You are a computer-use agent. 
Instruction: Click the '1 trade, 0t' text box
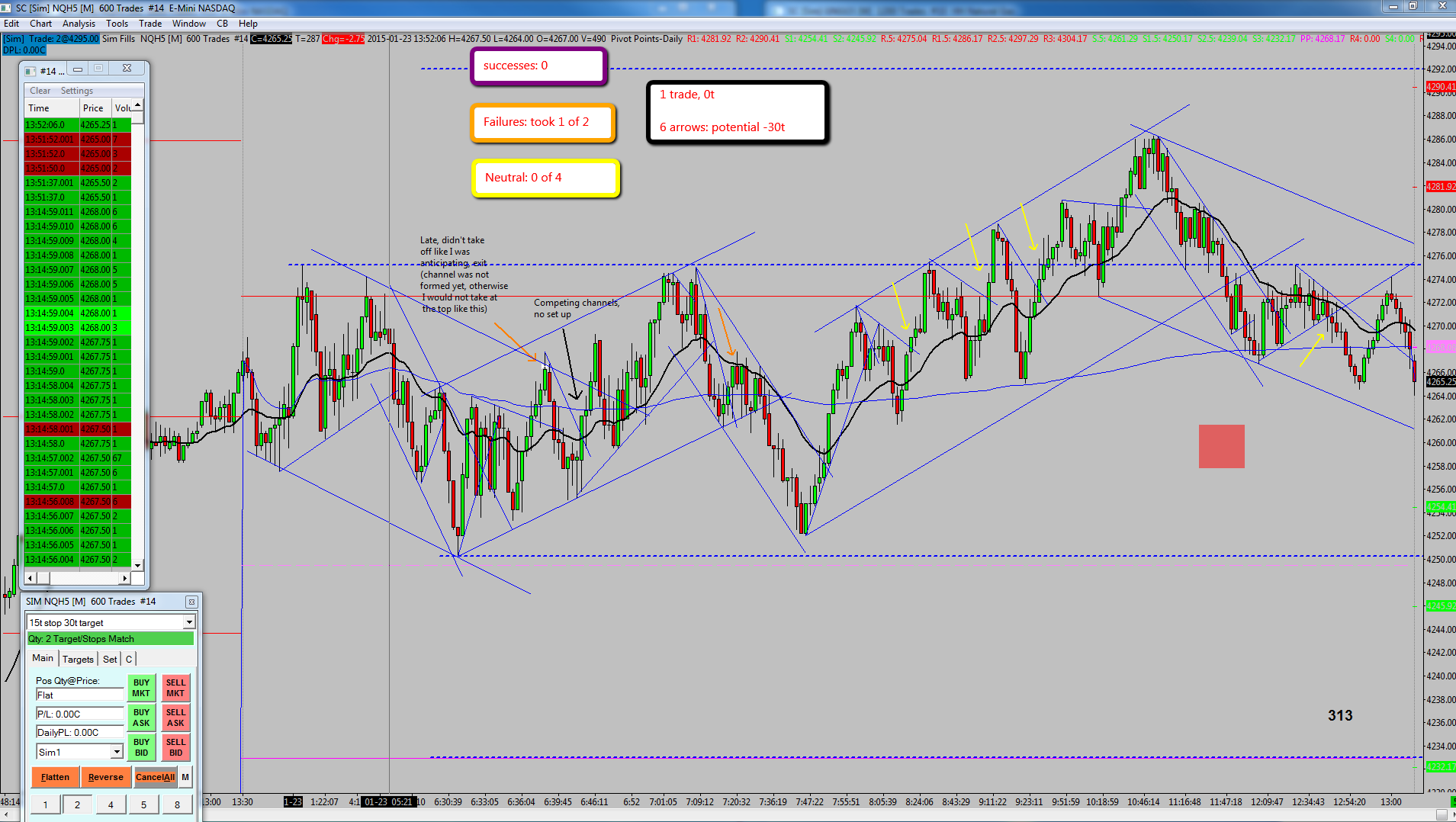(737, 112)
